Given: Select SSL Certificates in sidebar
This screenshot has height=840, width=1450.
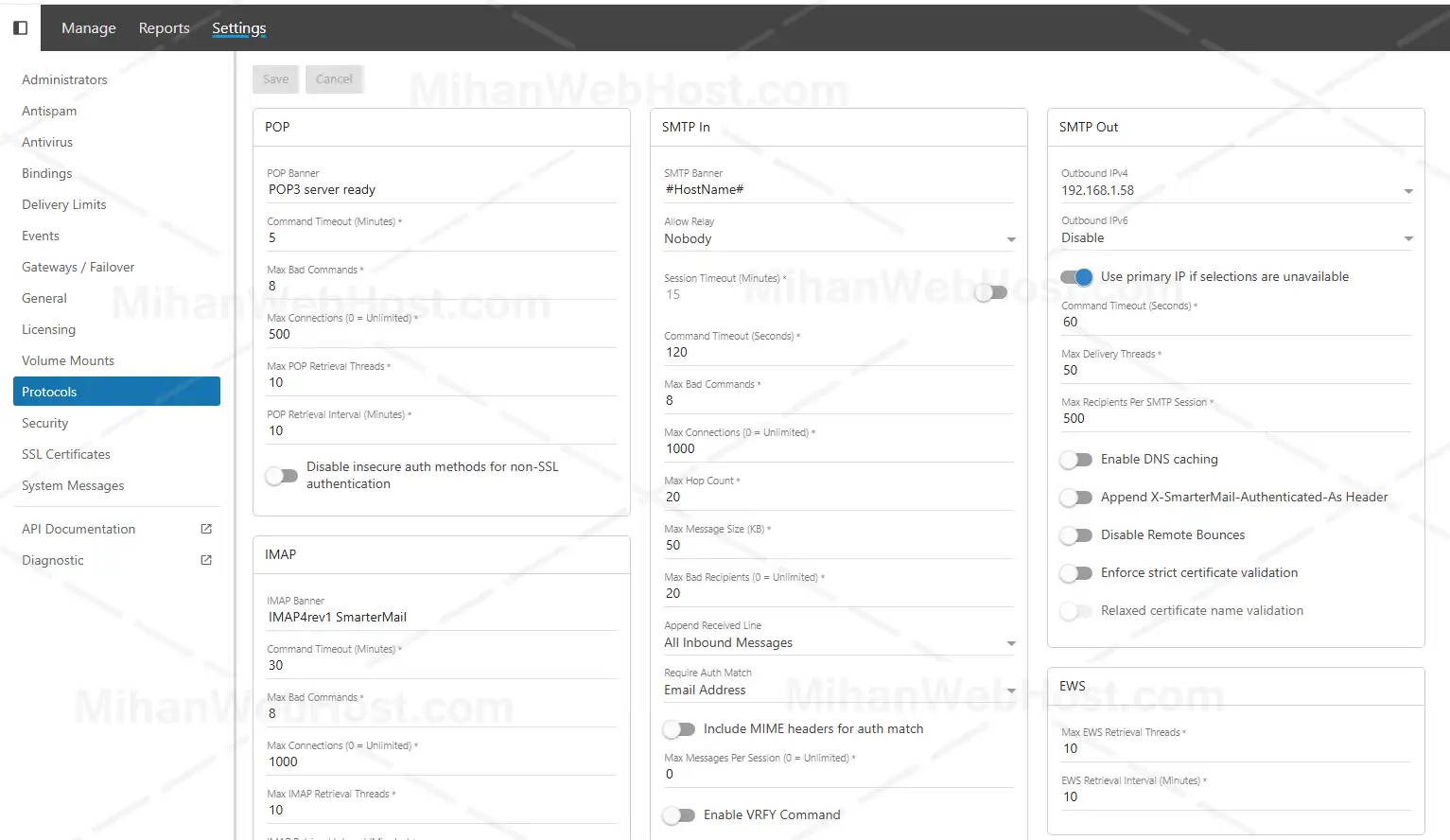Looking at the screenshot, I should tap(66, 454).
